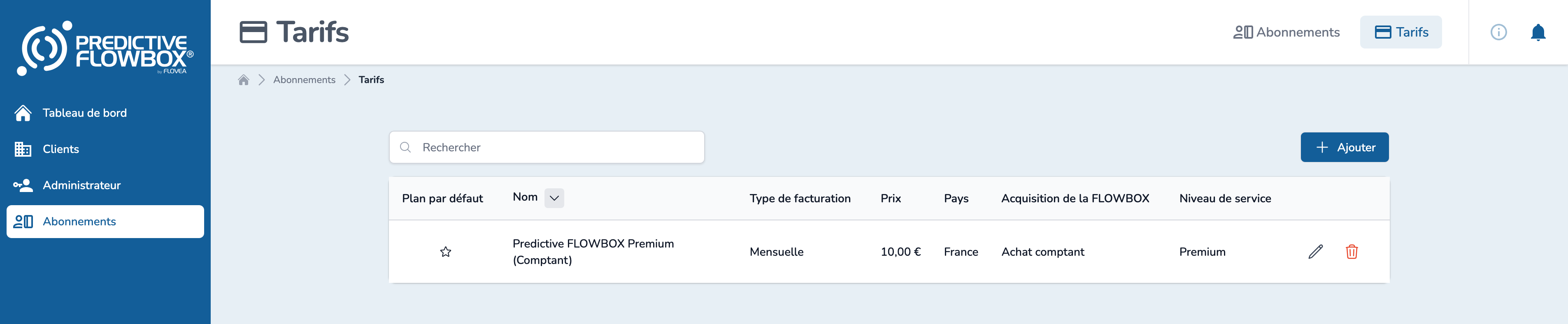Open the notifications bell icon

point(1539,32)
